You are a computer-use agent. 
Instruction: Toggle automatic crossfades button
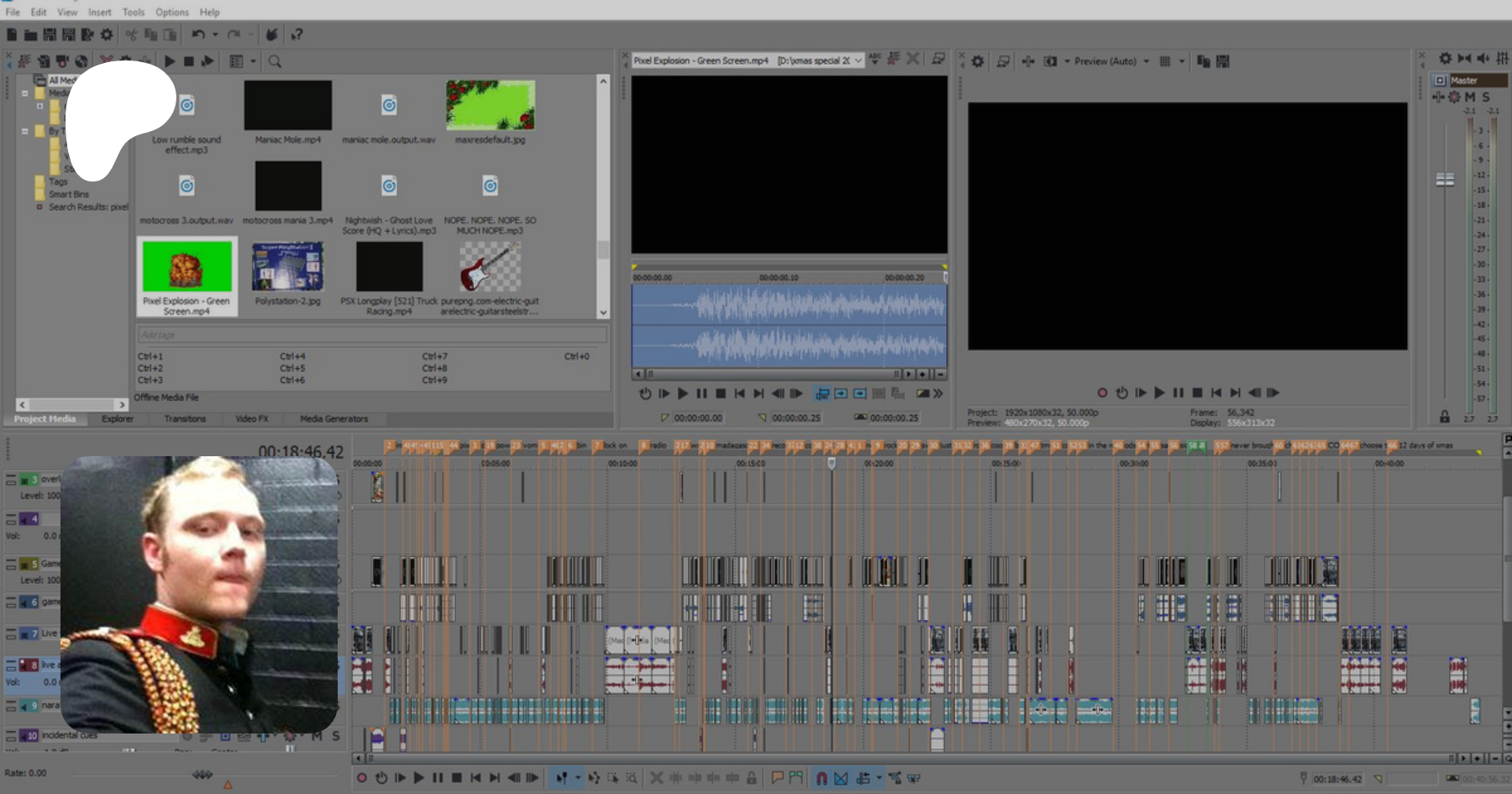tap(841, 778)
